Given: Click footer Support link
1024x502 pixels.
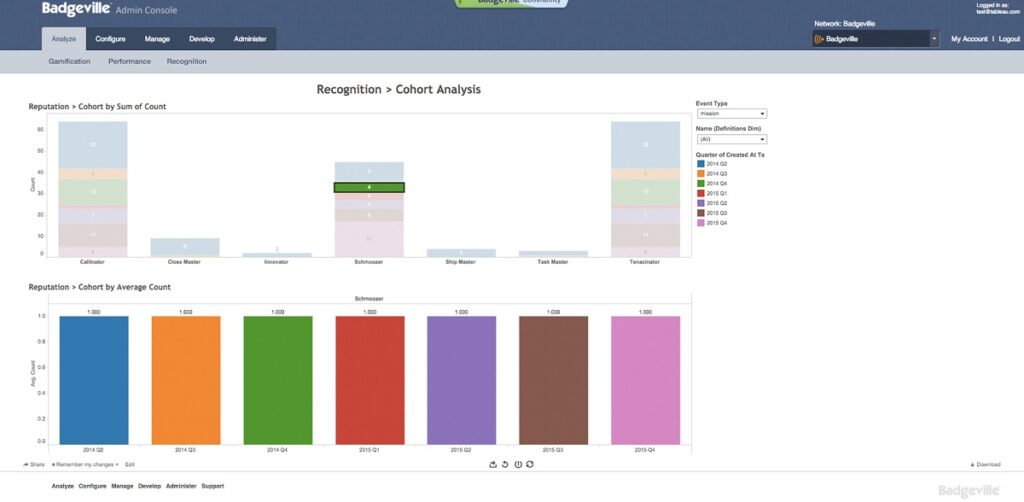Looking at the screenshot, I should (213, 486).
